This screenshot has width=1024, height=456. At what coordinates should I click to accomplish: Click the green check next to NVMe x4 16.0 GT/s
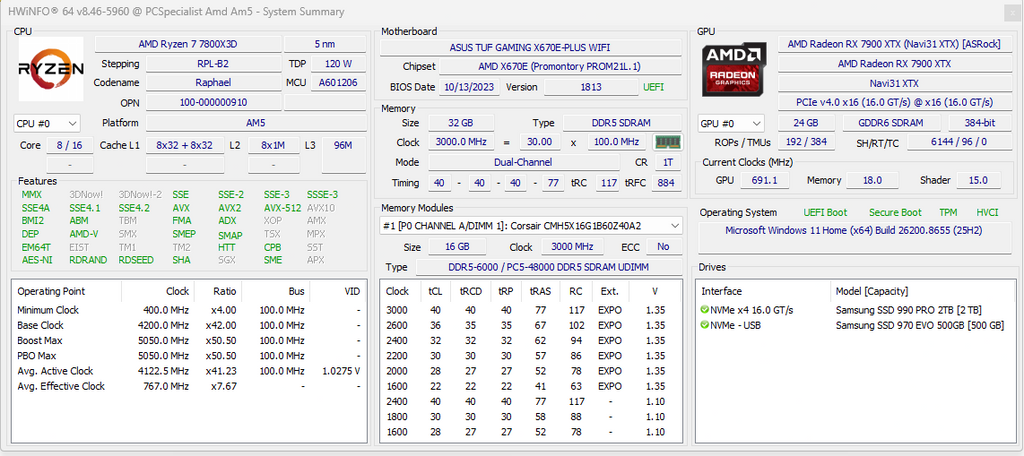point(705,310)
